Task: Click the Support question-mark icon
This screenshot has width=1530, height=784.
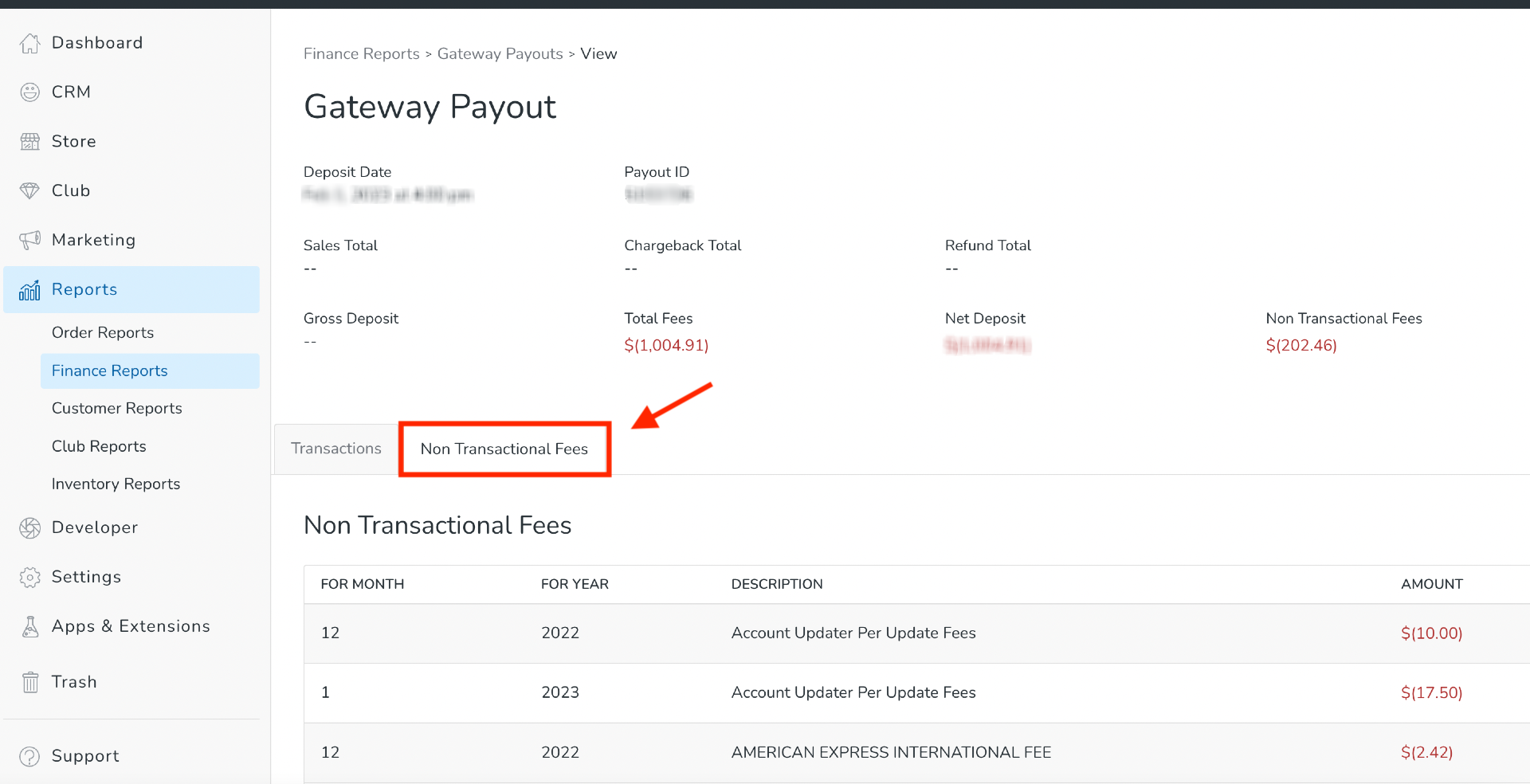Action: (30, 756)
